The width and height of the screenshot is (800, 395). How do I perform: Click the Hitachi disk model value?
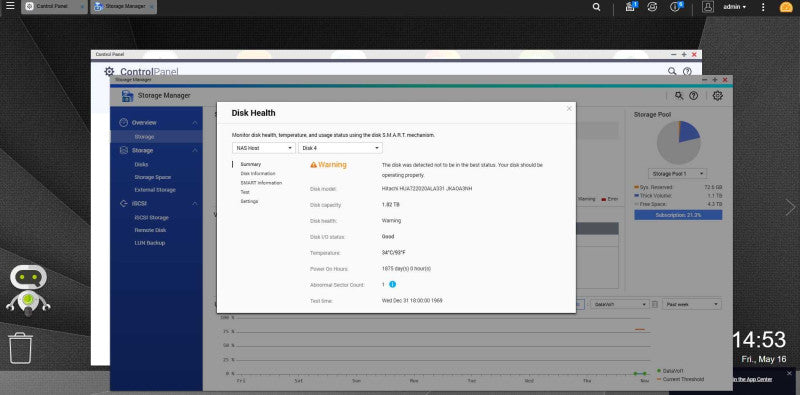point(427,188)
